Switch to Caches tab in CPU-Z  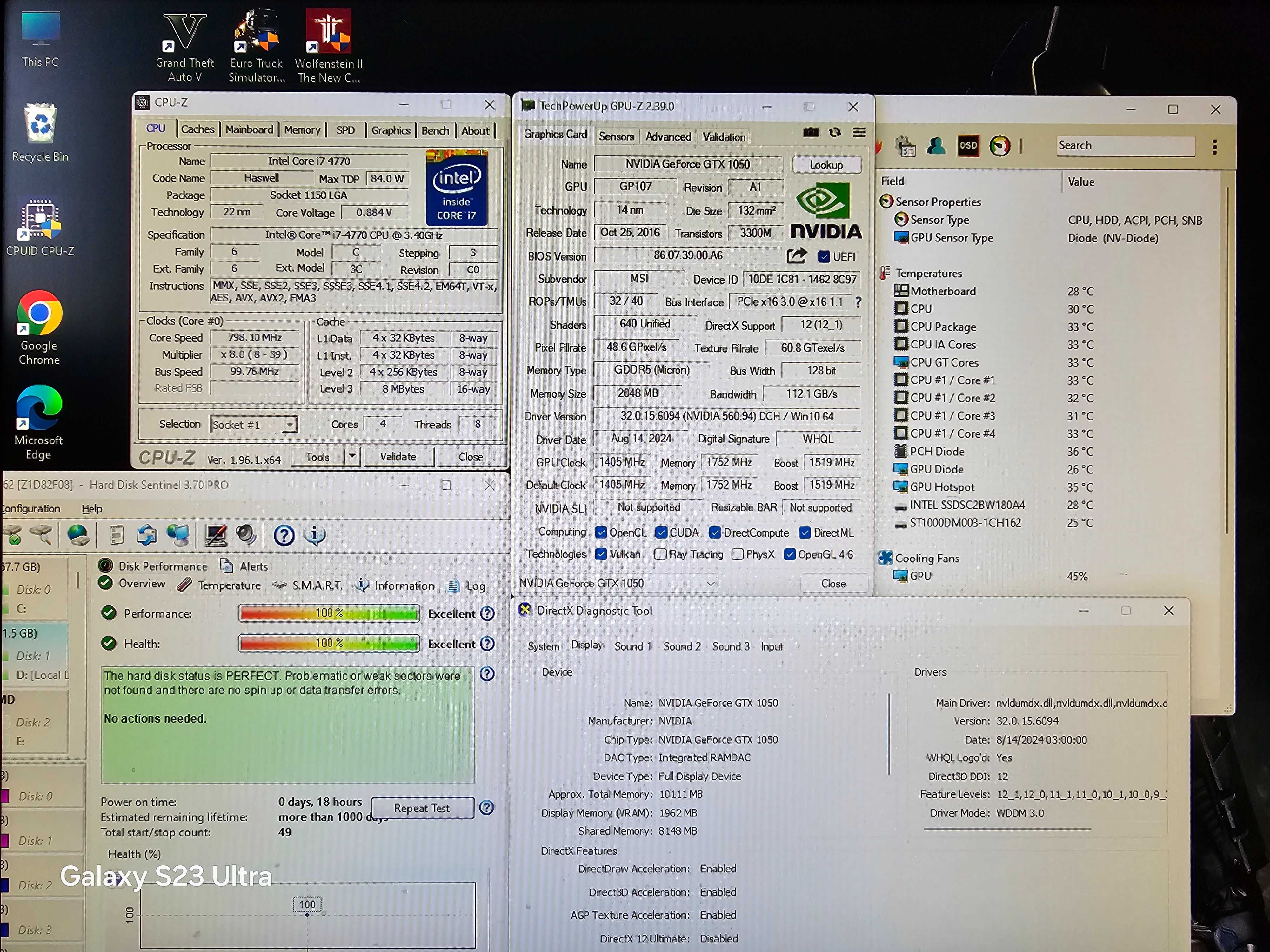(197, 130)
